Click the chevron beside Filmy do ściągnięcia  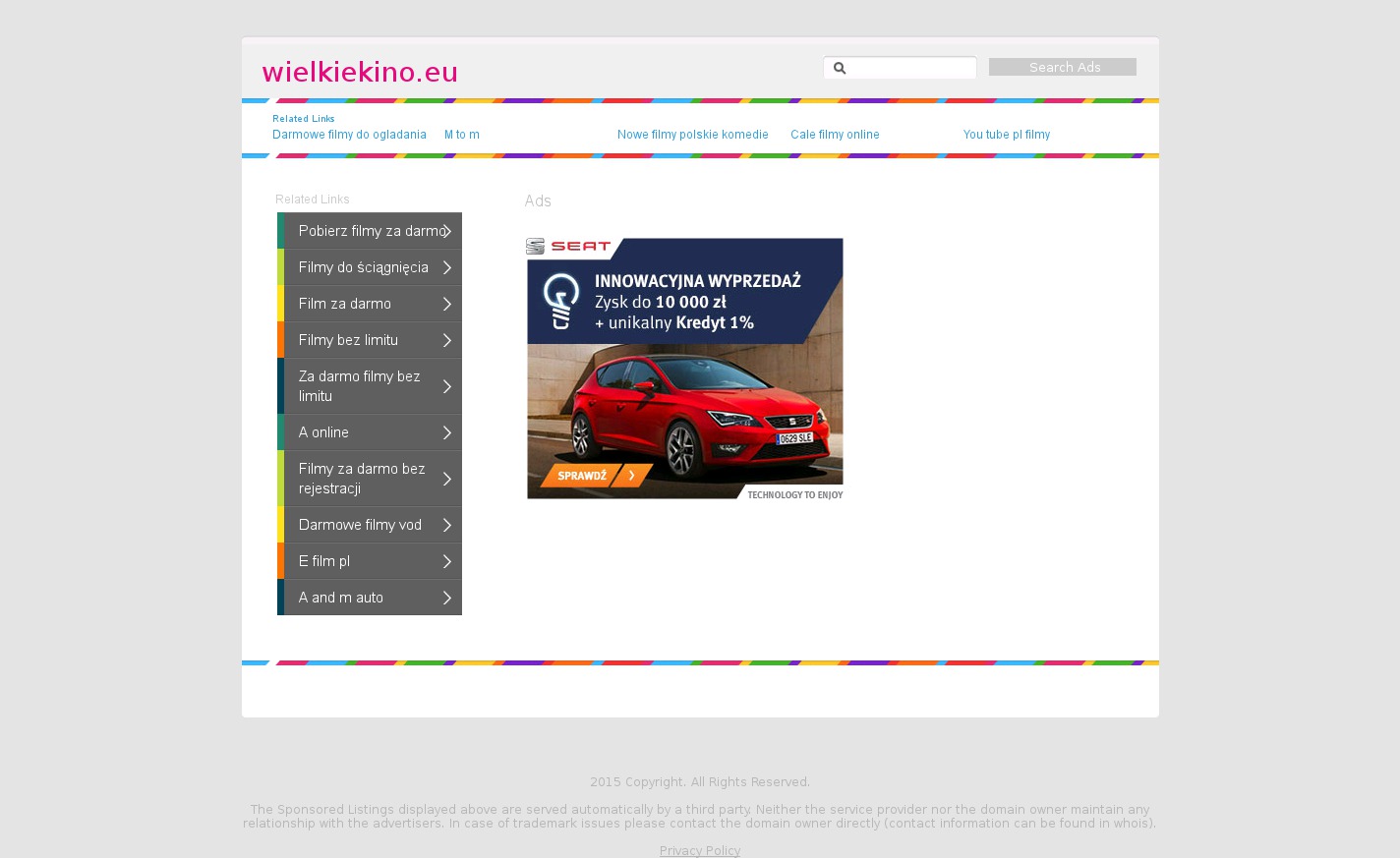pyautogui.click(x=447, y=267)
